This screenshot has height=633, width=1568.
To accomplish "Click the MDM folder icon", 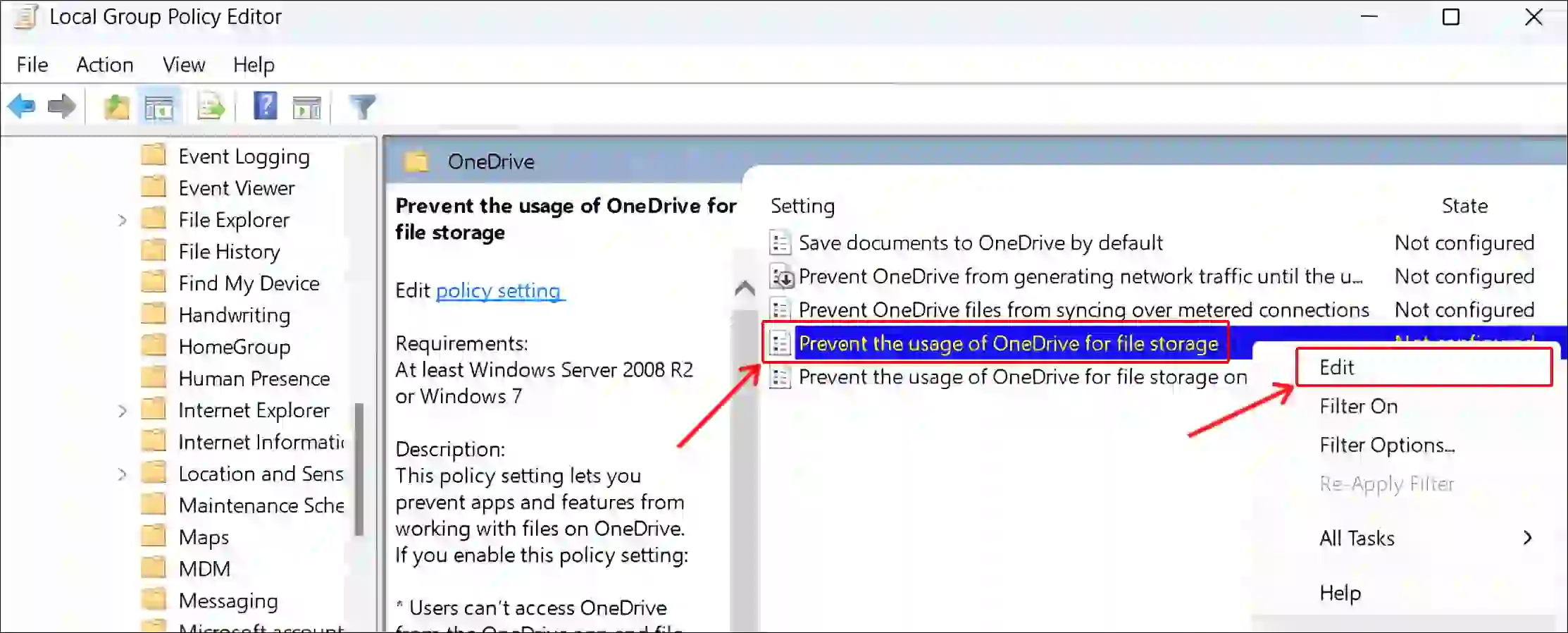I will 154,567.
